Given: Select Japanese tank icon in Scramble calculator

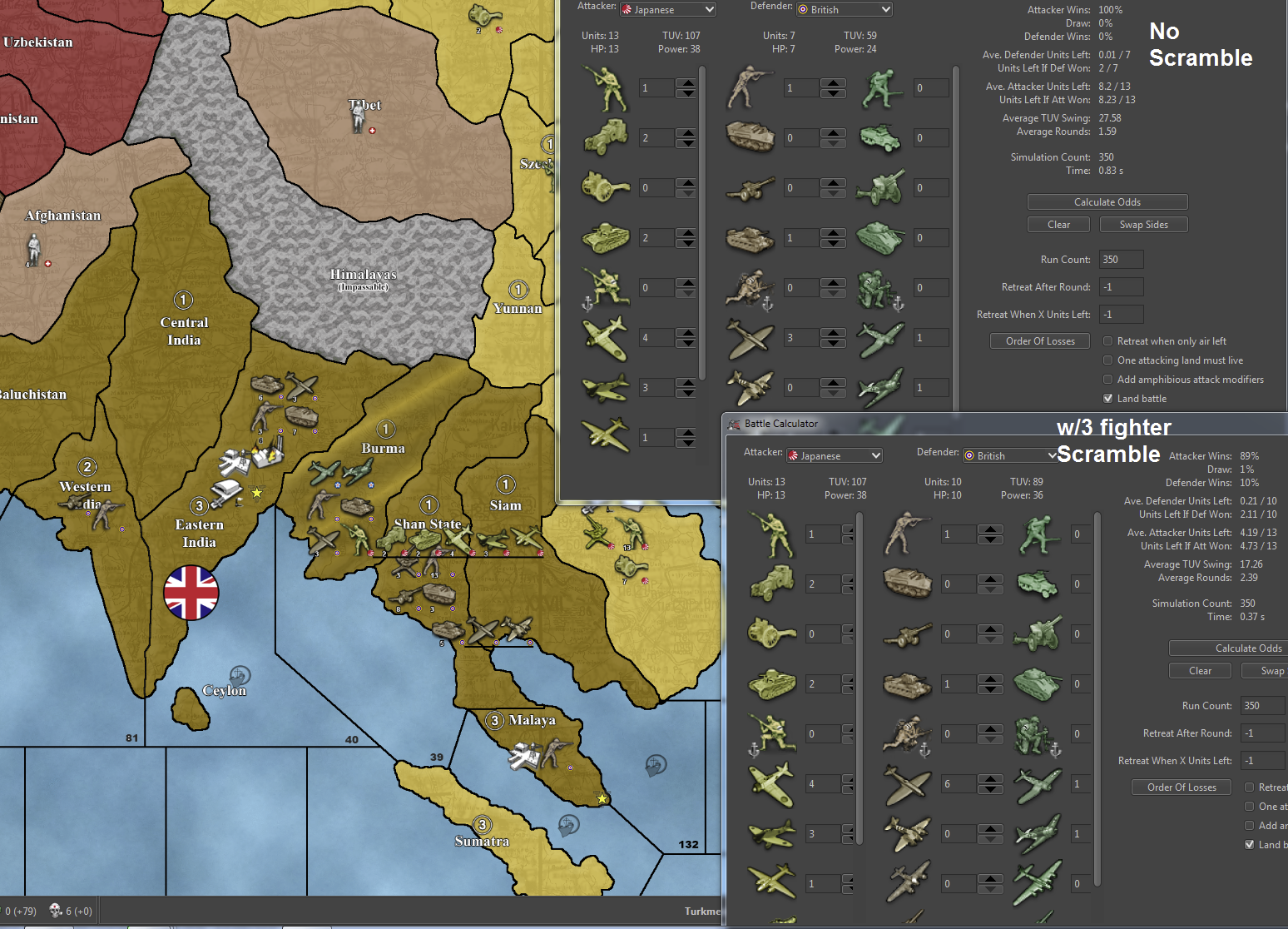Looking at the screenshot, I should [771, 684].
